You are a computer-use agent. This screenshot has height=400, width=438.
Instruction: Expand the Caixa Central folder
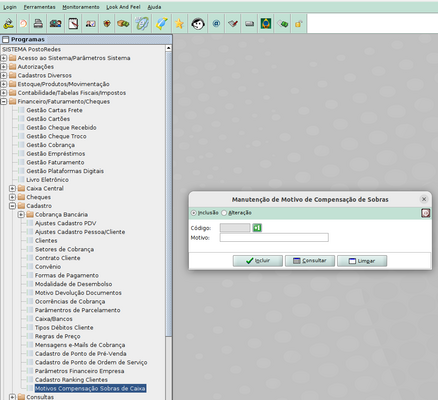tap(12, 188)
